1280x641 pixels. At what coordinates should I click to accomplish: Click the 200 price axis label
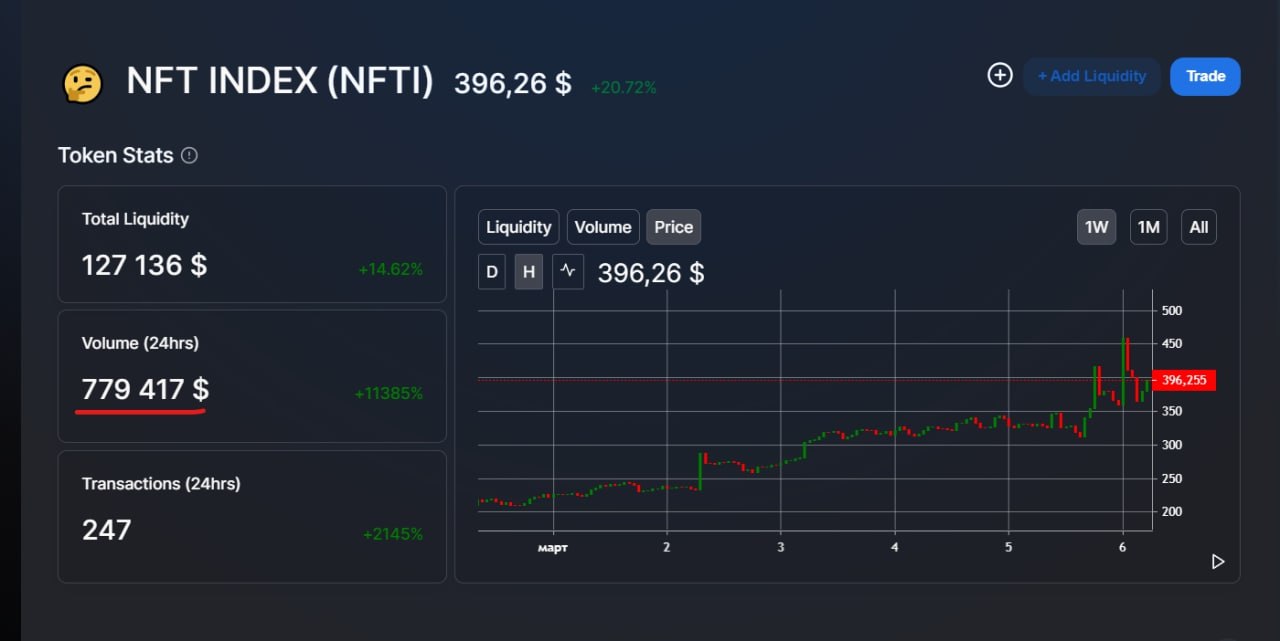click(x=1171, y=512)
